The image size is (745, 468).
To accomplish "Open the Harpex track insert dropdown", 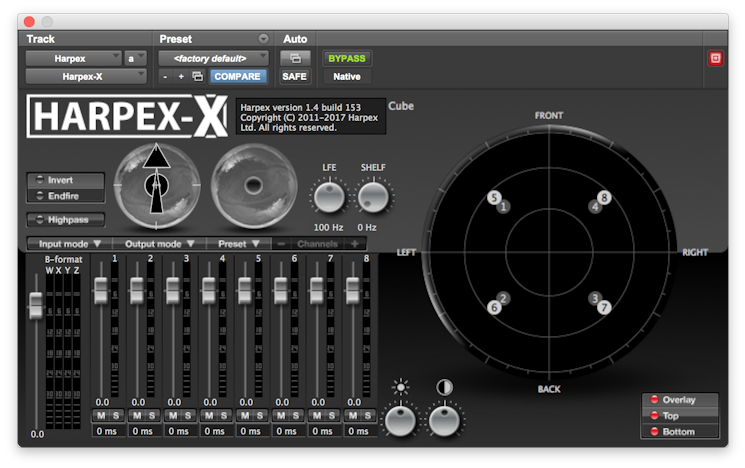I will coord(73,58).
